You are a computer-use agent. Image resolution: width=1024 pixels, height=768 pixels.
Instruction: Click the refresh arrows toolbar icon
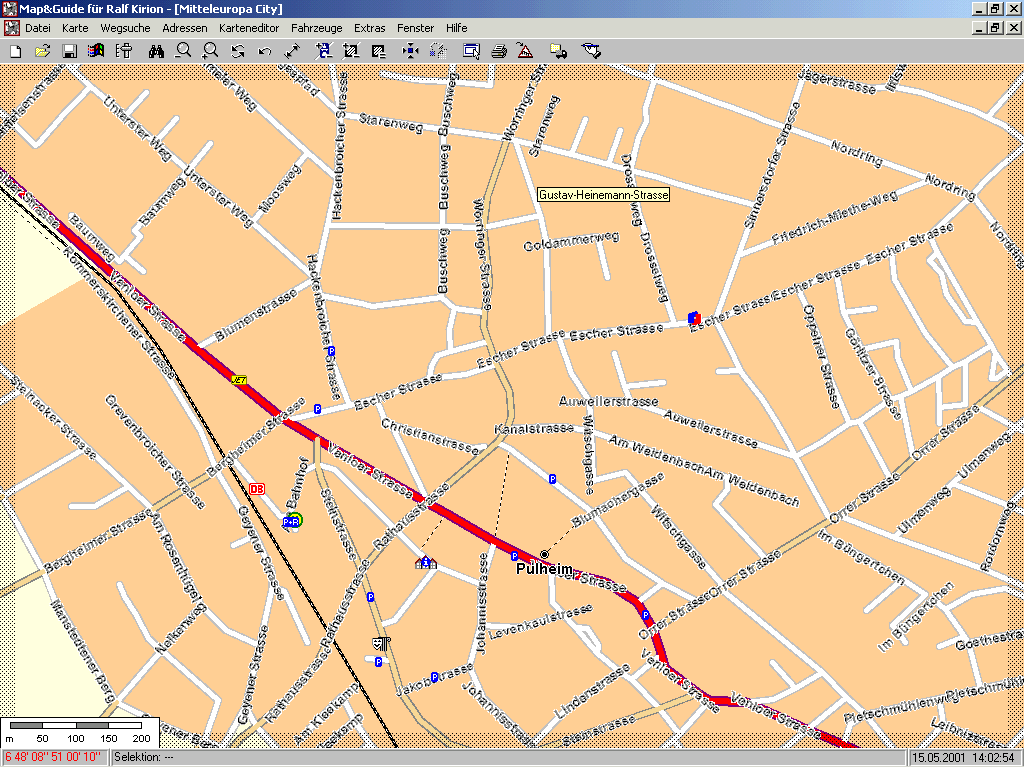(x=238, y=51)
